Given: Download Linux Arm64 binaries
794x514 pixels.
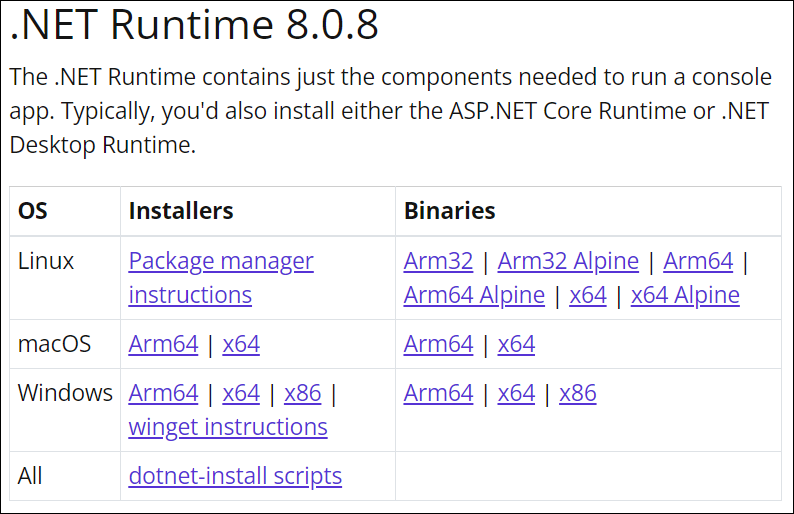Looking at the screenshot, I should [x=698, y=262].
